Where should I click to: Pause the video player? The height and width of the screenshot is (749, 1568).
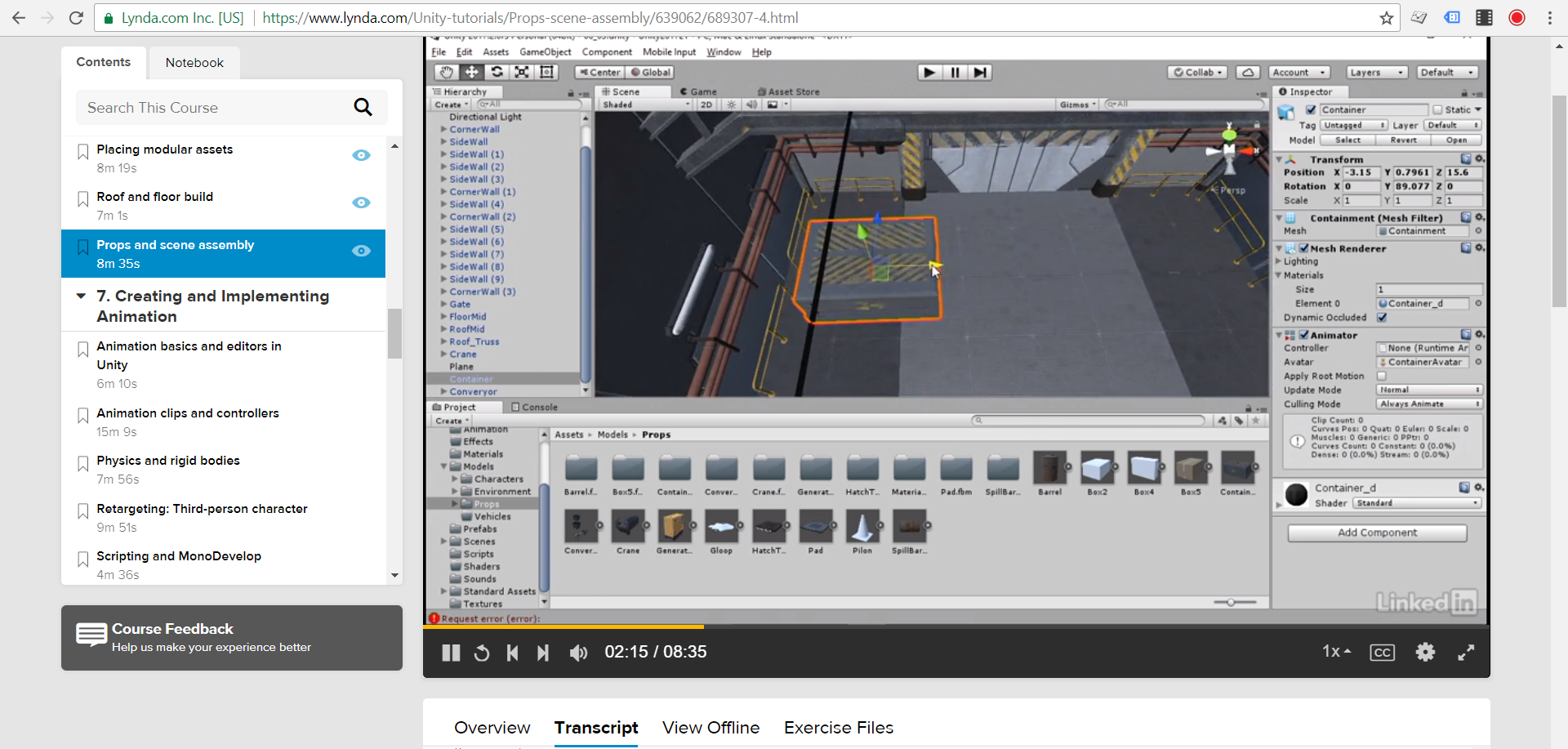[451, 653]
